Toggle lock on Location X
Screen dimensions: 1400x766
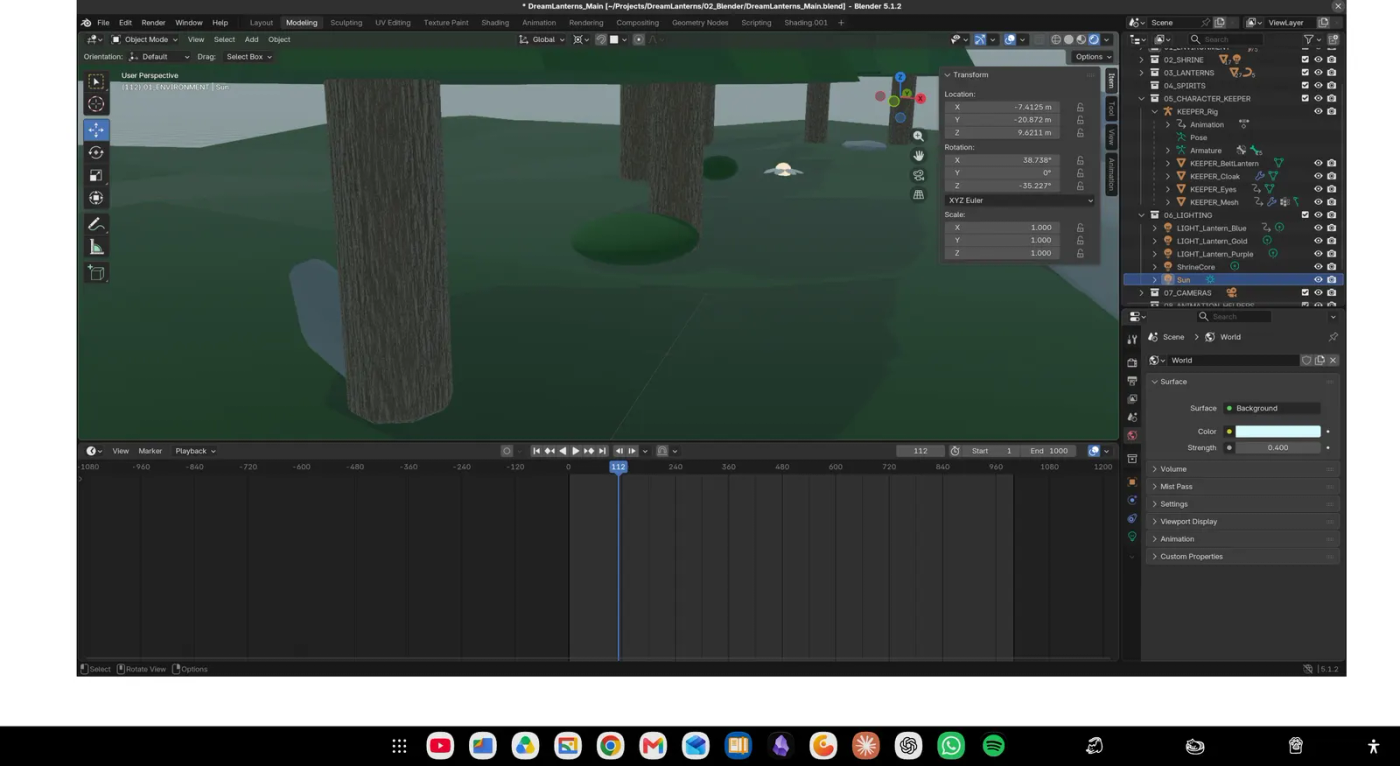coord(1080,107)
